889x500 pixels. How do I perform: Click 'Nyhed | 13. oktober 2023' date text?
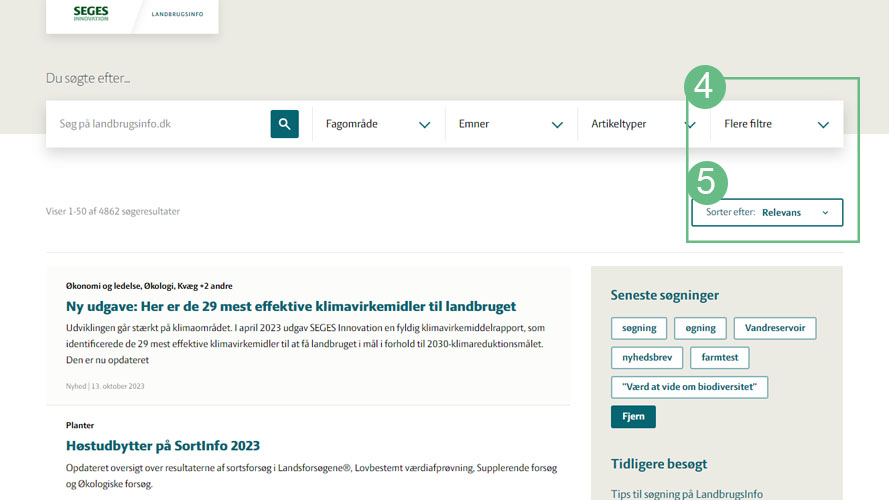pyautogui.click(x=105, y=386)
